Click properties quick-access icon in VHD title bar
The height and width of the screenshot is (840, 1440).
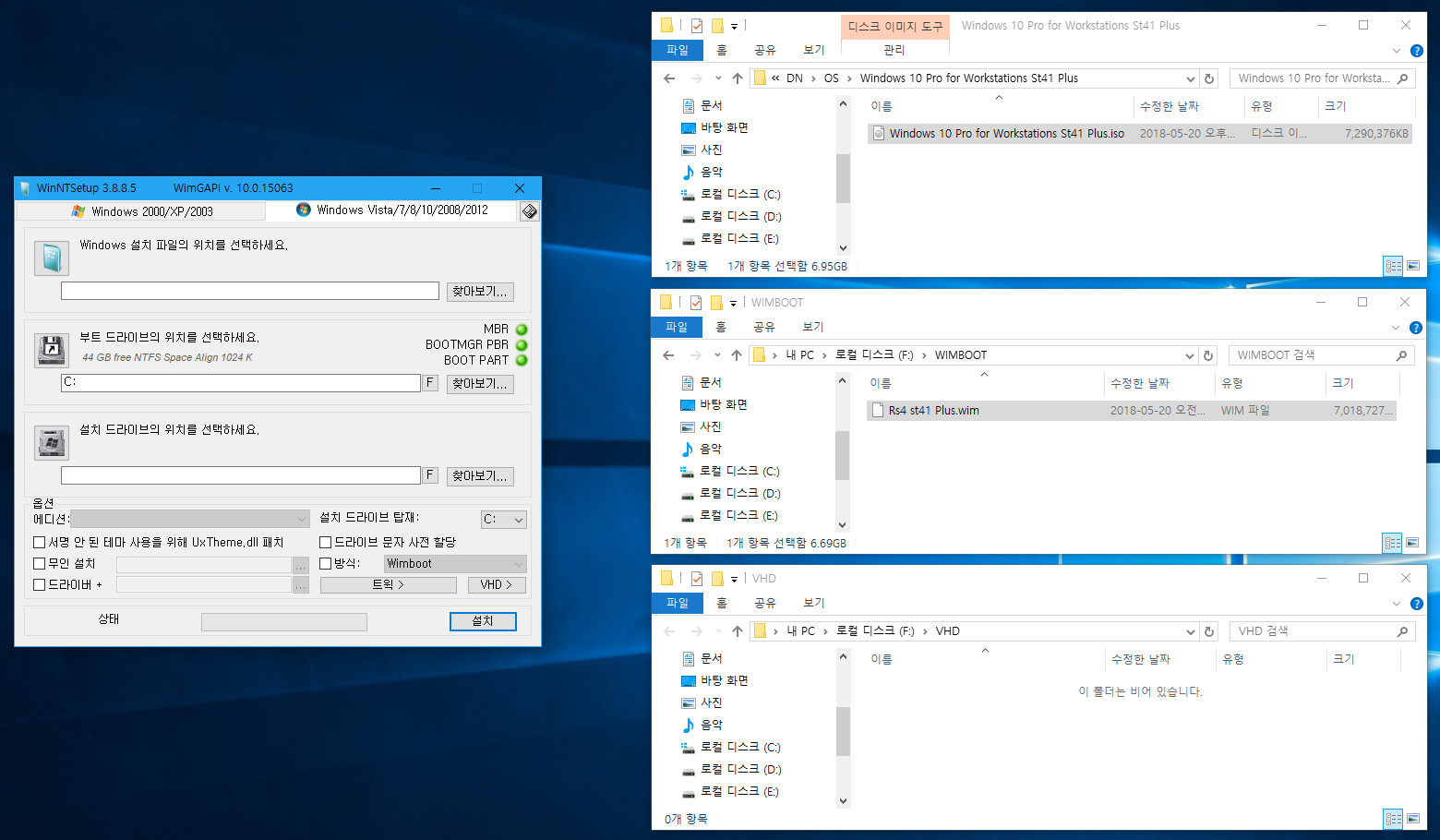tap(697, 579)
